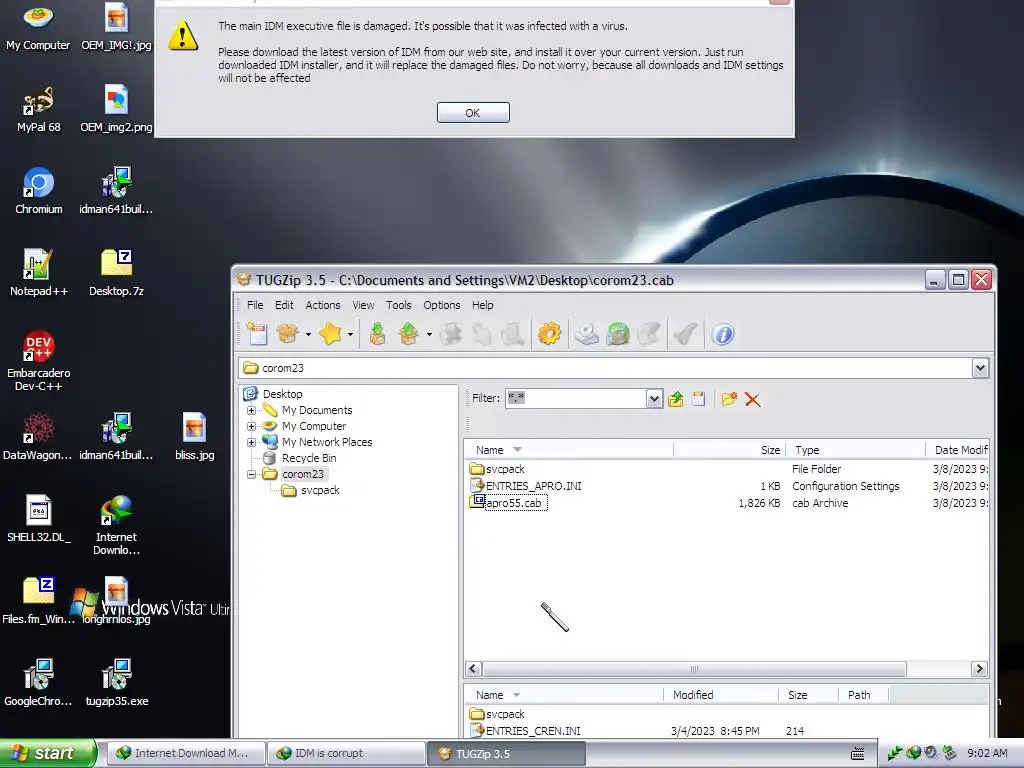Click the yellow star Favorites toolbar icon
The image size is (1024, 768).
click(330, 334)
